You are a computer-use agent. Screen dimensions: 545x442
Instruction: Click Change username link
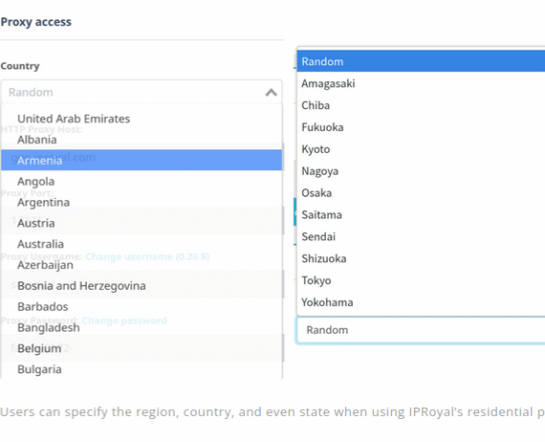147,256
